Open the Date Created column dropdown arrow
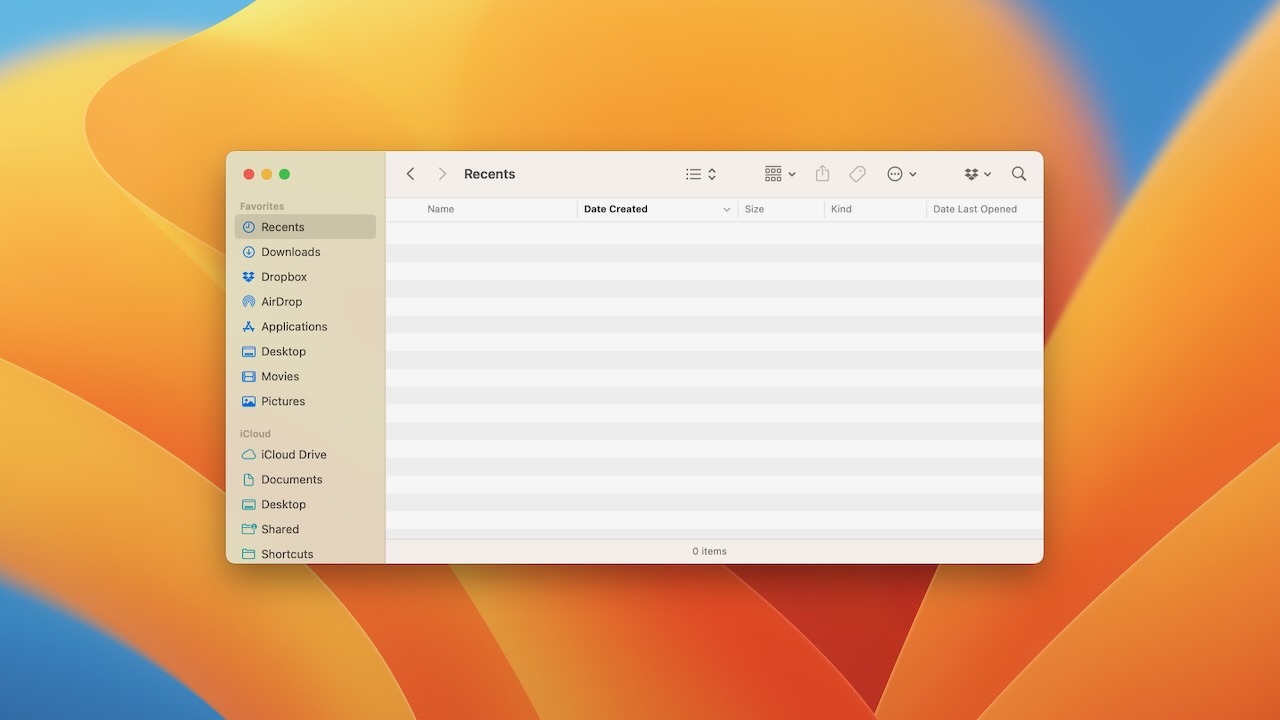The image size is (1280, 720). (726, 209)
